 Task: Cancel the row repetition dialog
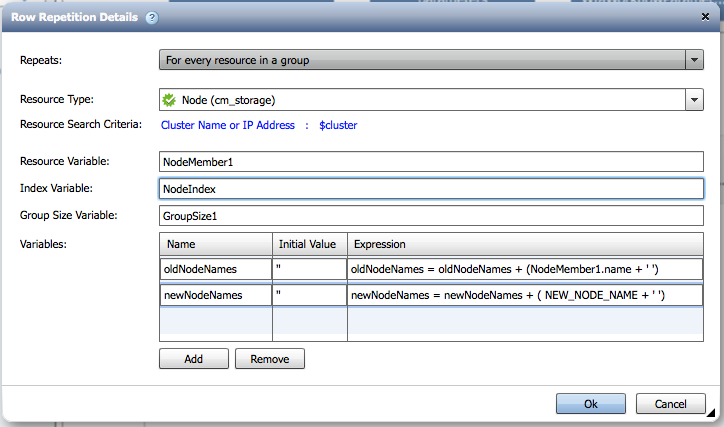coord(670,404)
